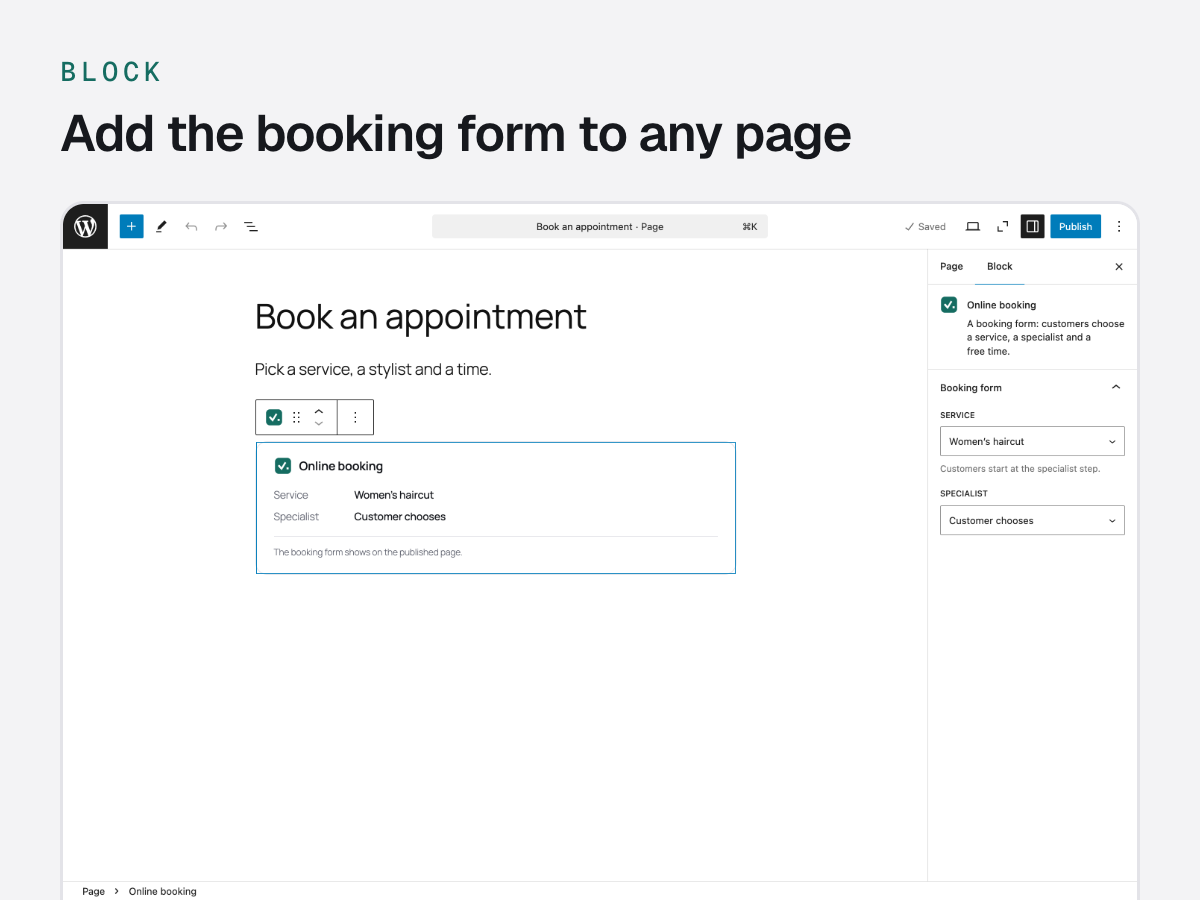1200x900 pixels.
Task: Click the sidebar block description text
Action: coord(1046,338)
